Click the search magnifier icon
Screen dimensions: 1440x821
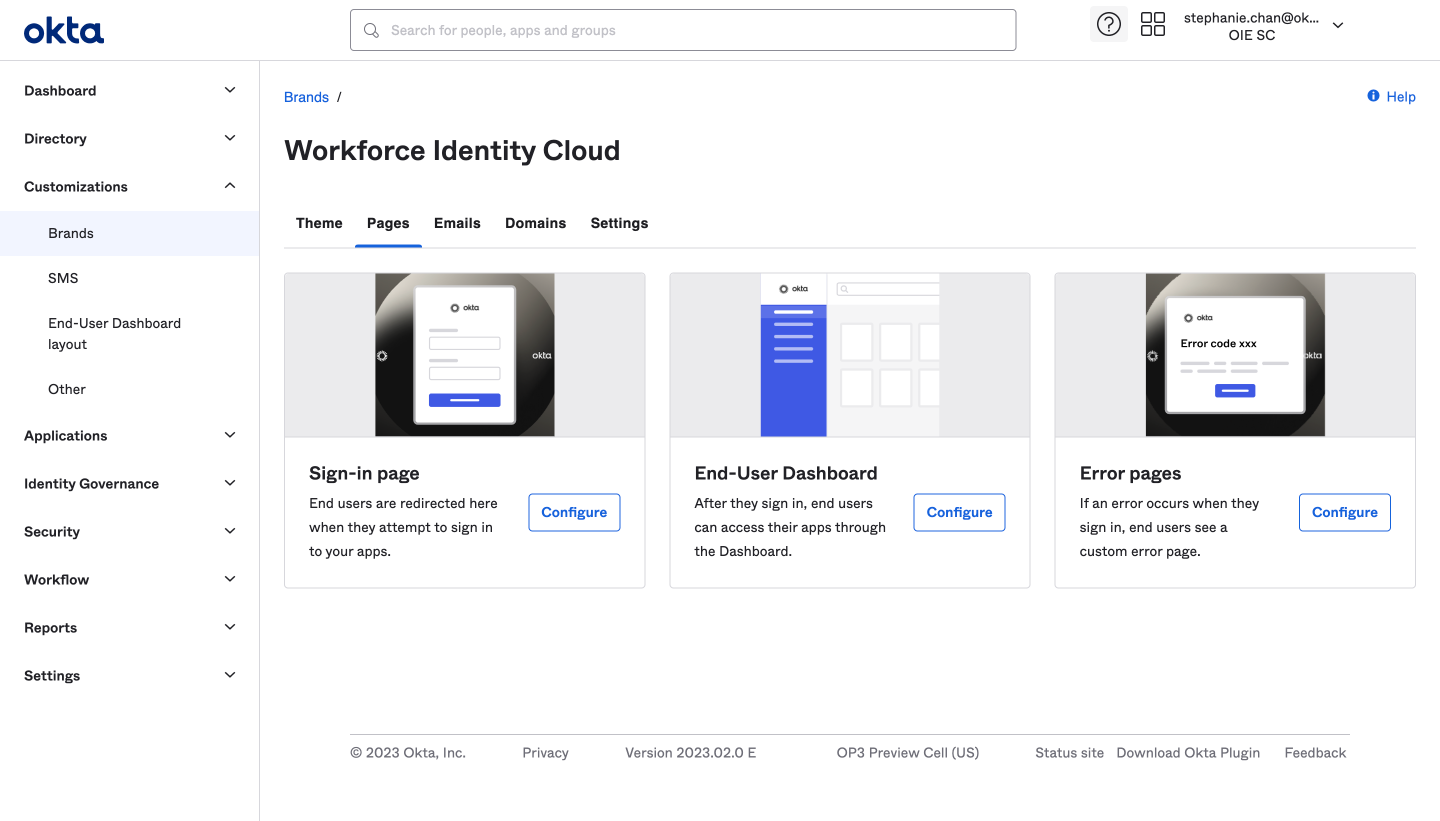pos(371,30)
